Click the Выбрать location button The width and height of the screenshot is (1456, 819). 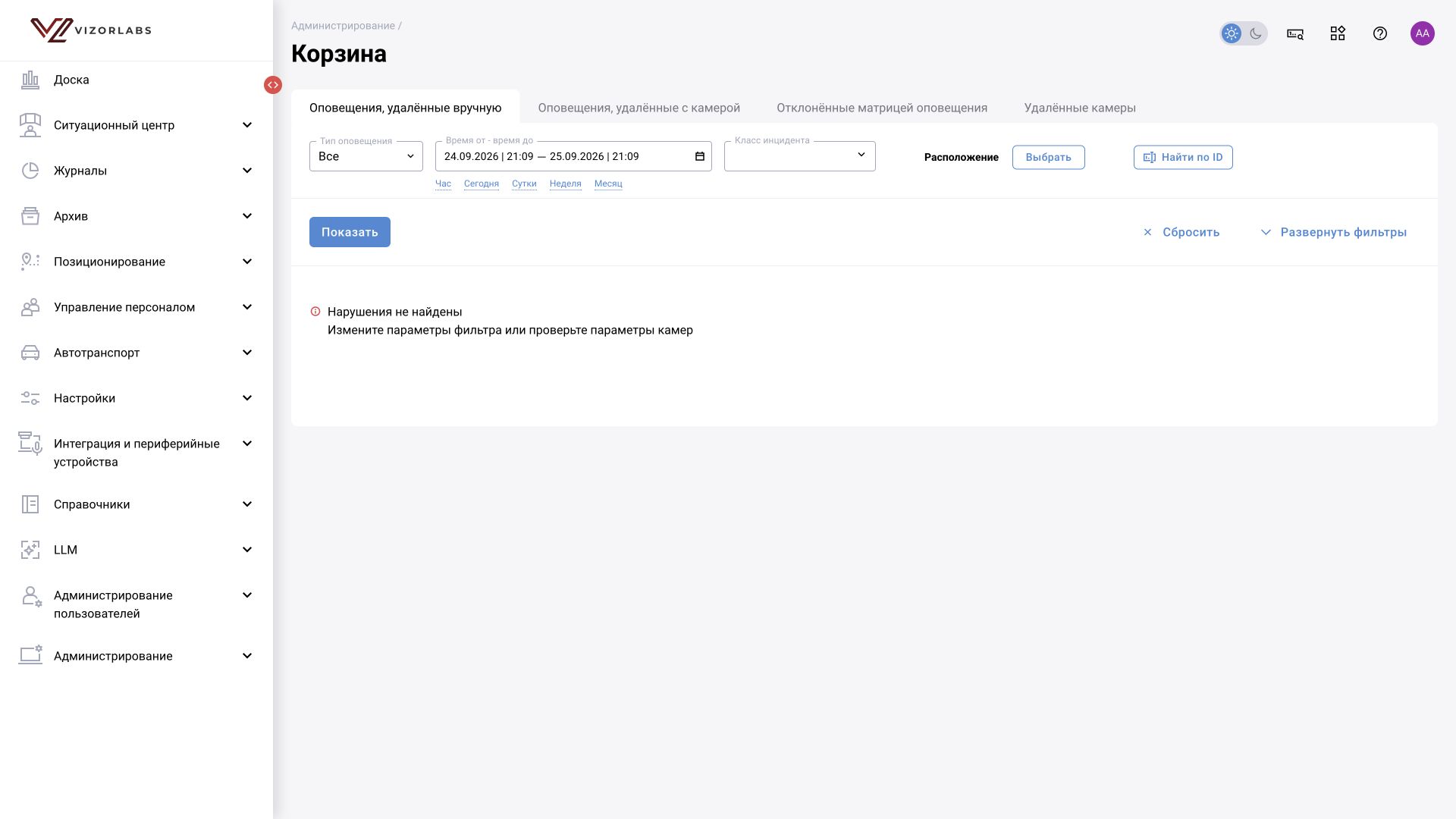(1049, 157)
